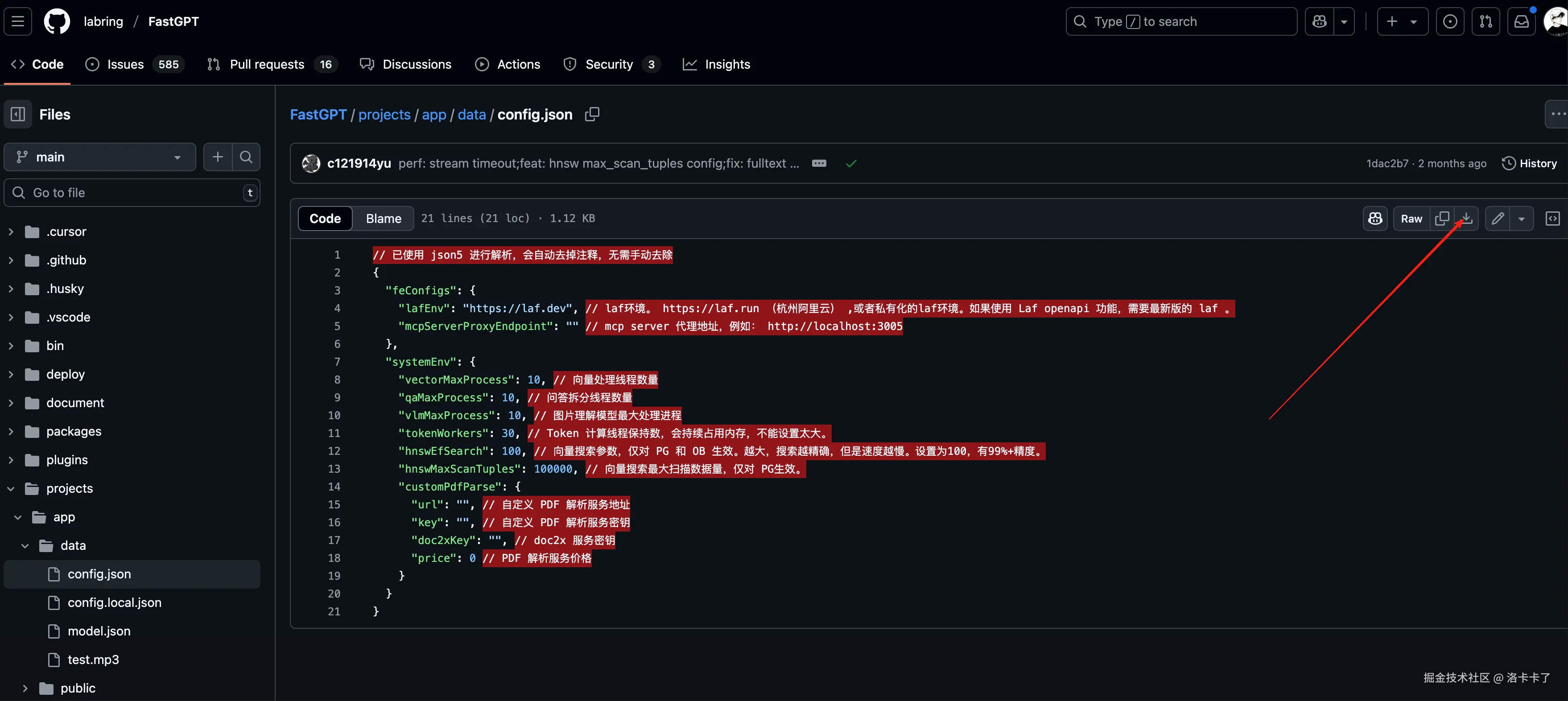Open symbols panel icon
This screenshot has height=701, width=1568.
(x=1552, y=219)
